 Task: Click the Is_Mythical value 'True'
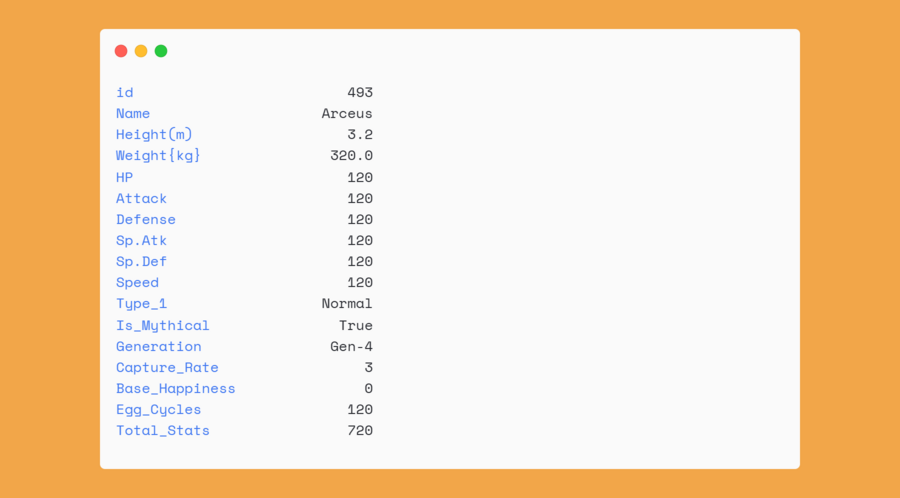pyautogui.click(x=355, y=325)
